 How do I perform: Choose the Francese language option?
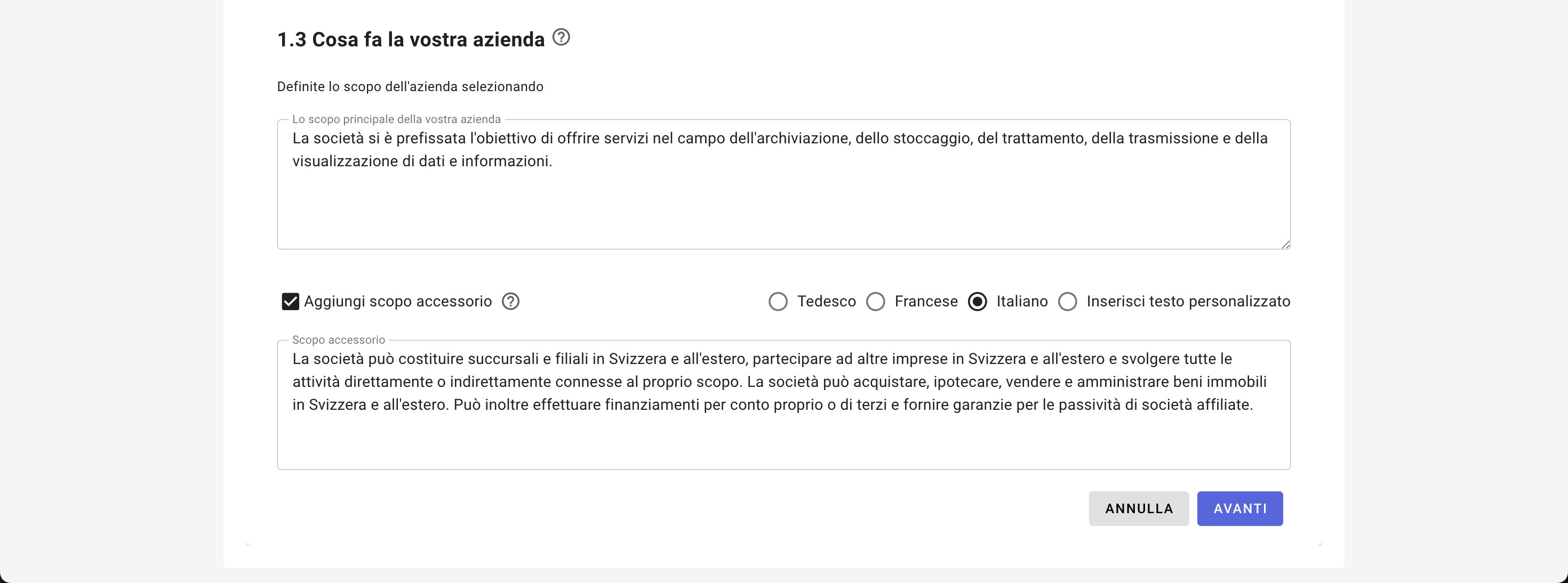(x=875, y=302)
